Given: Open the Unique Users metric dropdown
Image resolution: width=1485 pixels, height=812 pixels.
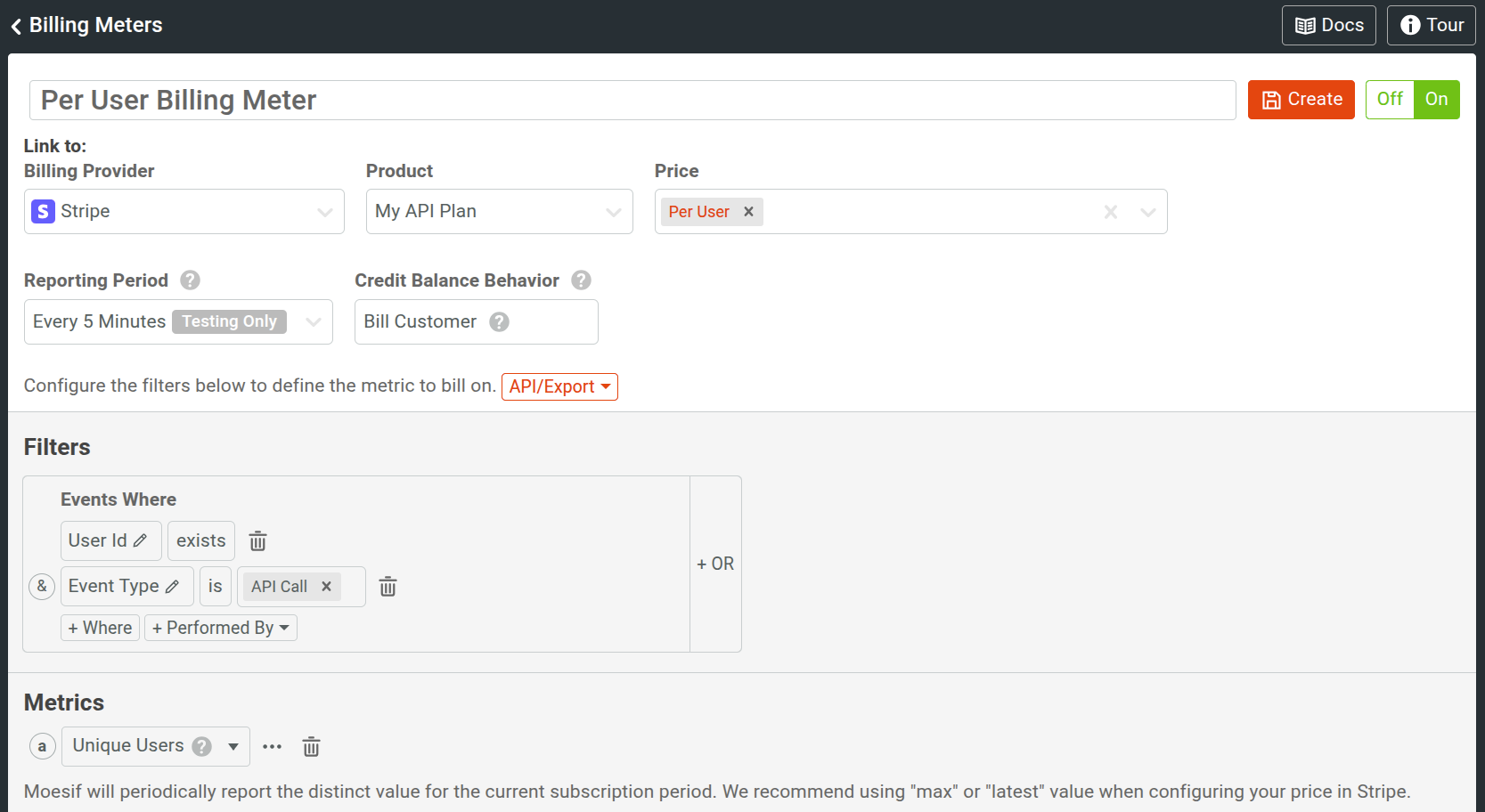Looking at the screenshot, I should 232,746.
